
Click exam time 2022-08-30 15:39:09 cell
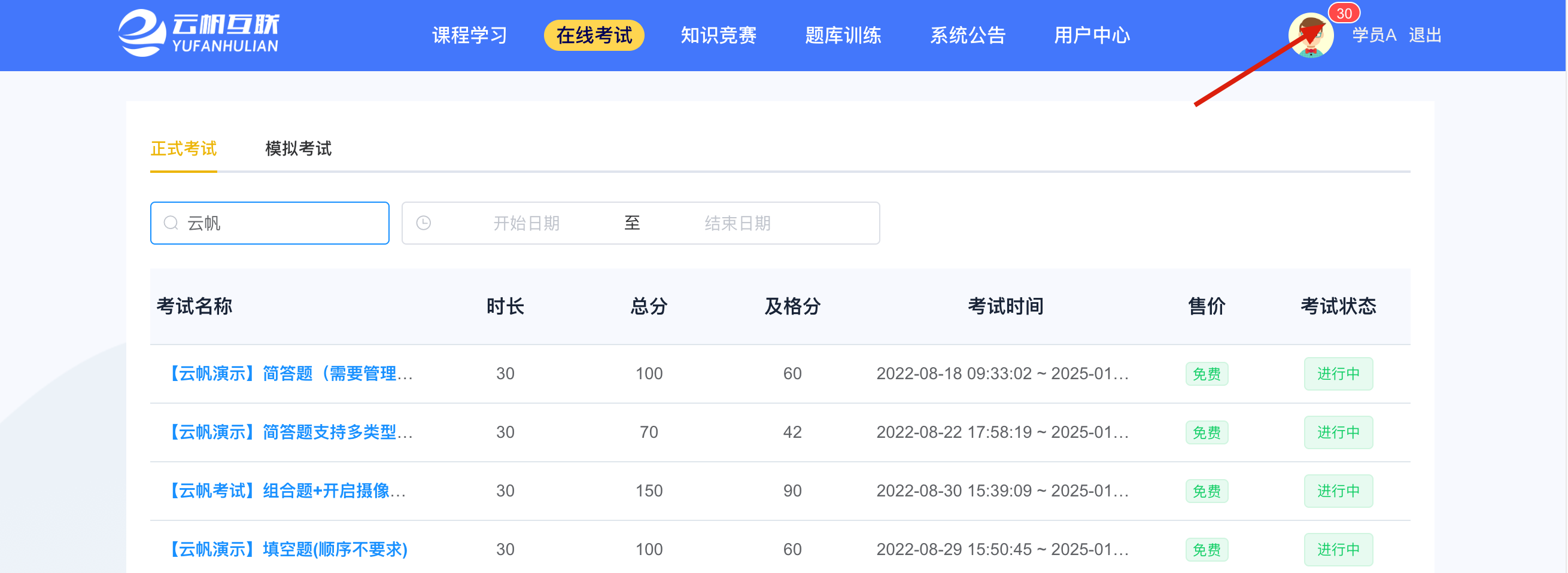point(1002,491)
